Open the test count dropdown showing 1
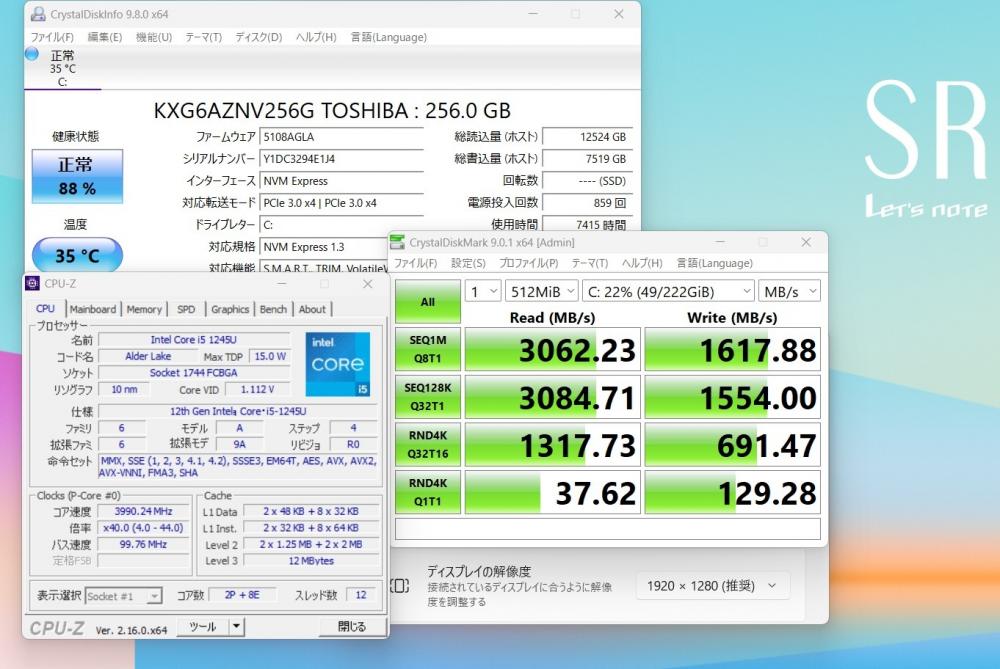The width and height of the screenshot is (1000, 669). [483, 291]
